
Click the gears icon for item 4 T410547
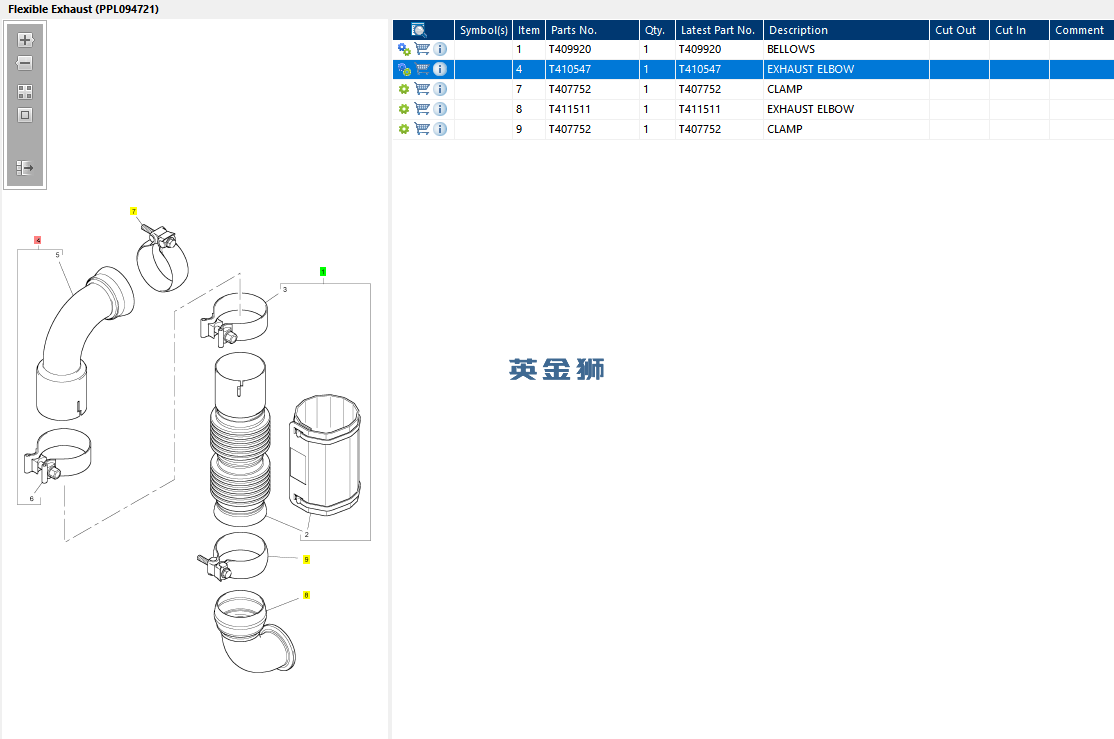[x=404, y=69]
